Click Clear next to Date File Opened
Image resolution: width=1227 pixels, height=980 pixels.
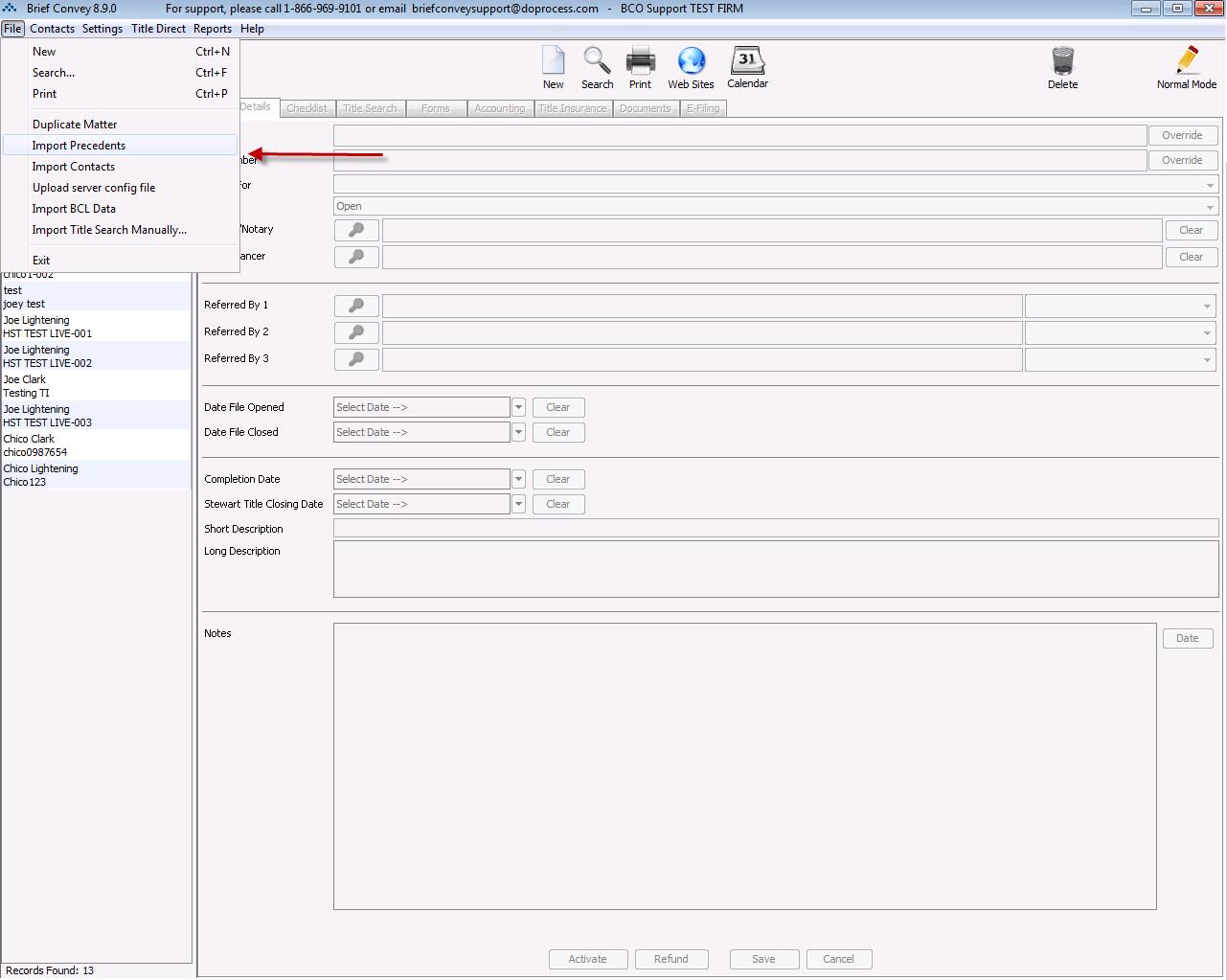point(558,407)
